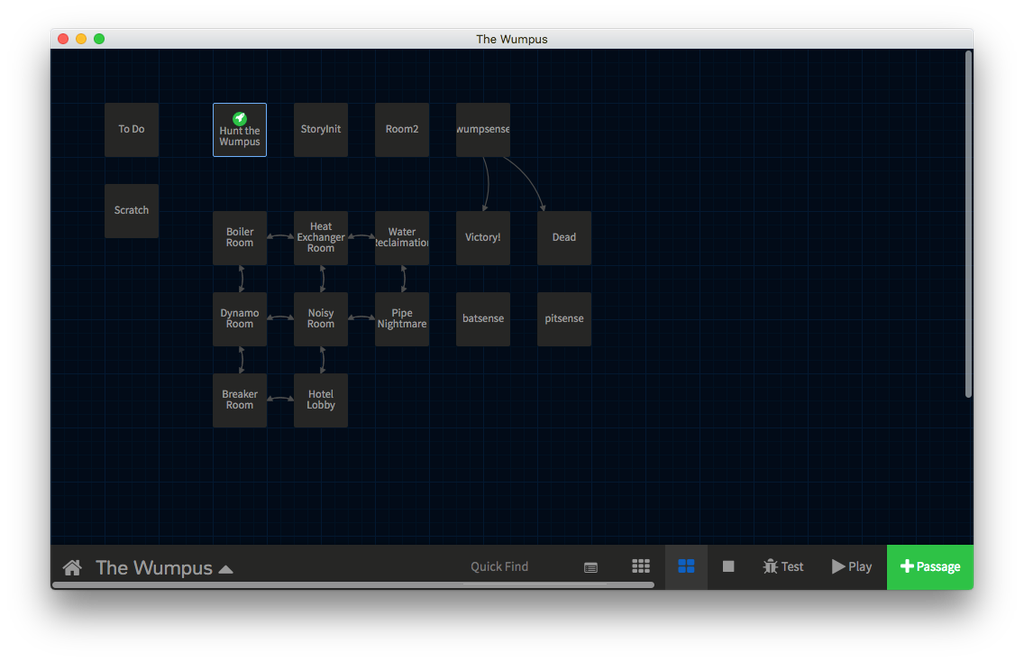The height and width of the screenshot is (662, 1024).
Task: Select the small-grid zoom level icon
Action: [x=641, y=566]
